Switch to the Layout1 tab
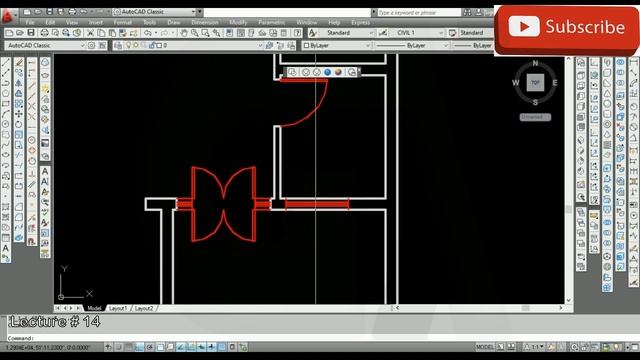Screen dimensions: 640x360 [118, 309]
